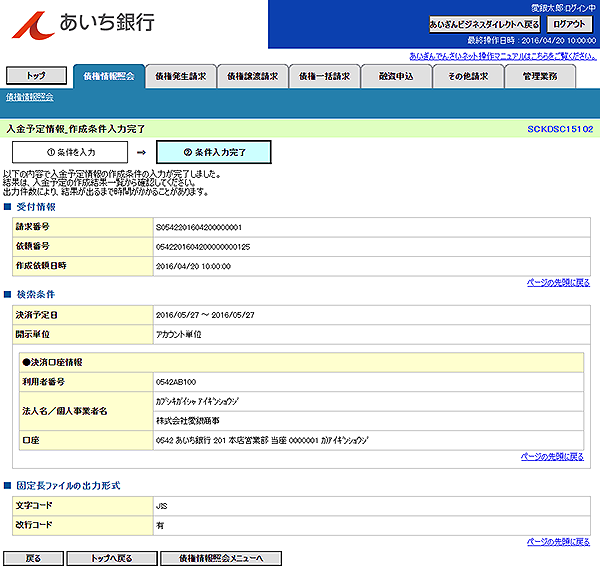Open the 債権発生請求 tab
The width and height of the screenshot is (600, 574).
(x=181, y=76)
